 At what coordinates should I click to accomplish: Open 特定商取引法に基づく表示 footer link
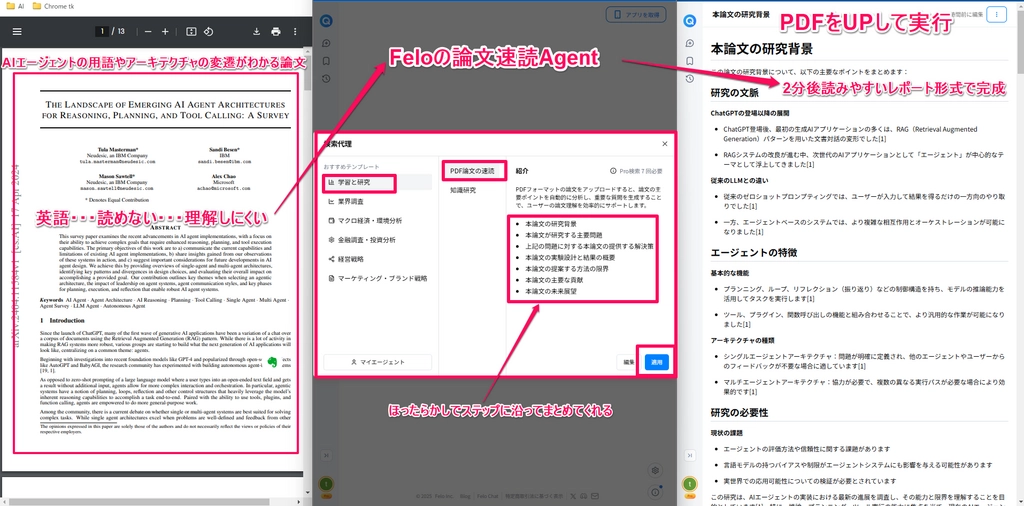tap(534, 496)
